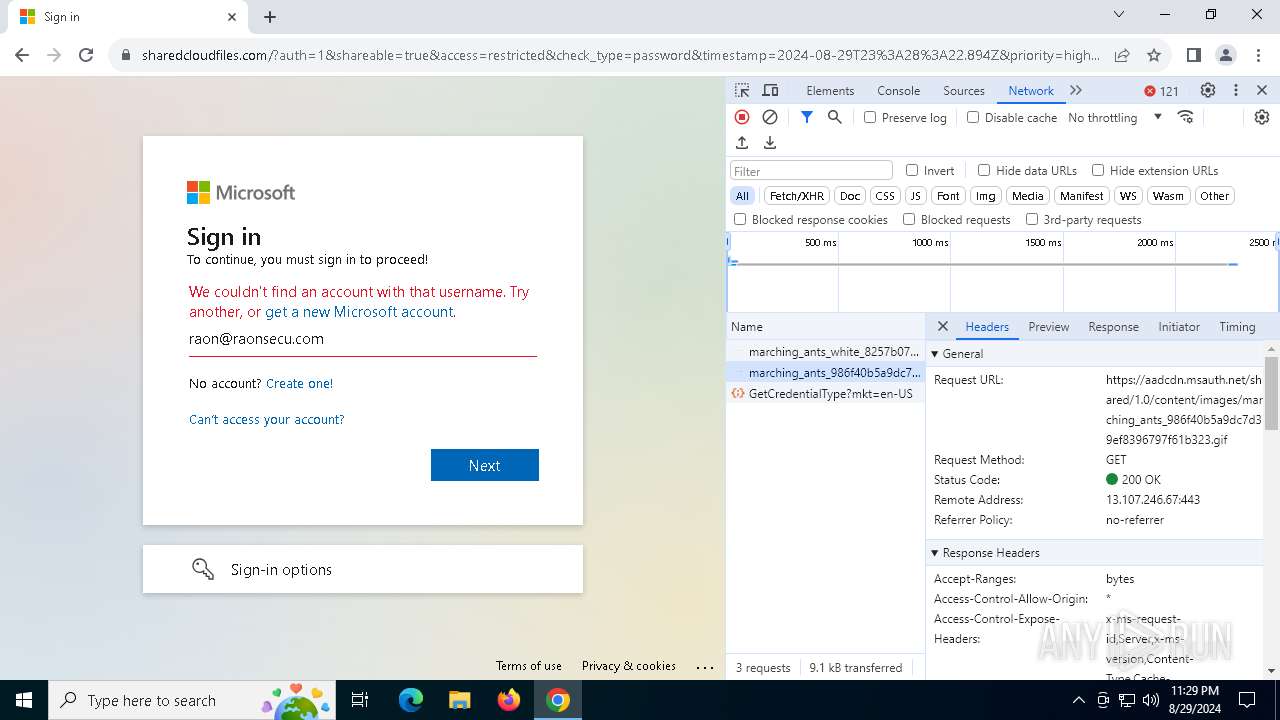
Task: Open tab search chevron in title bar
Action: (x=1119, y=15)
